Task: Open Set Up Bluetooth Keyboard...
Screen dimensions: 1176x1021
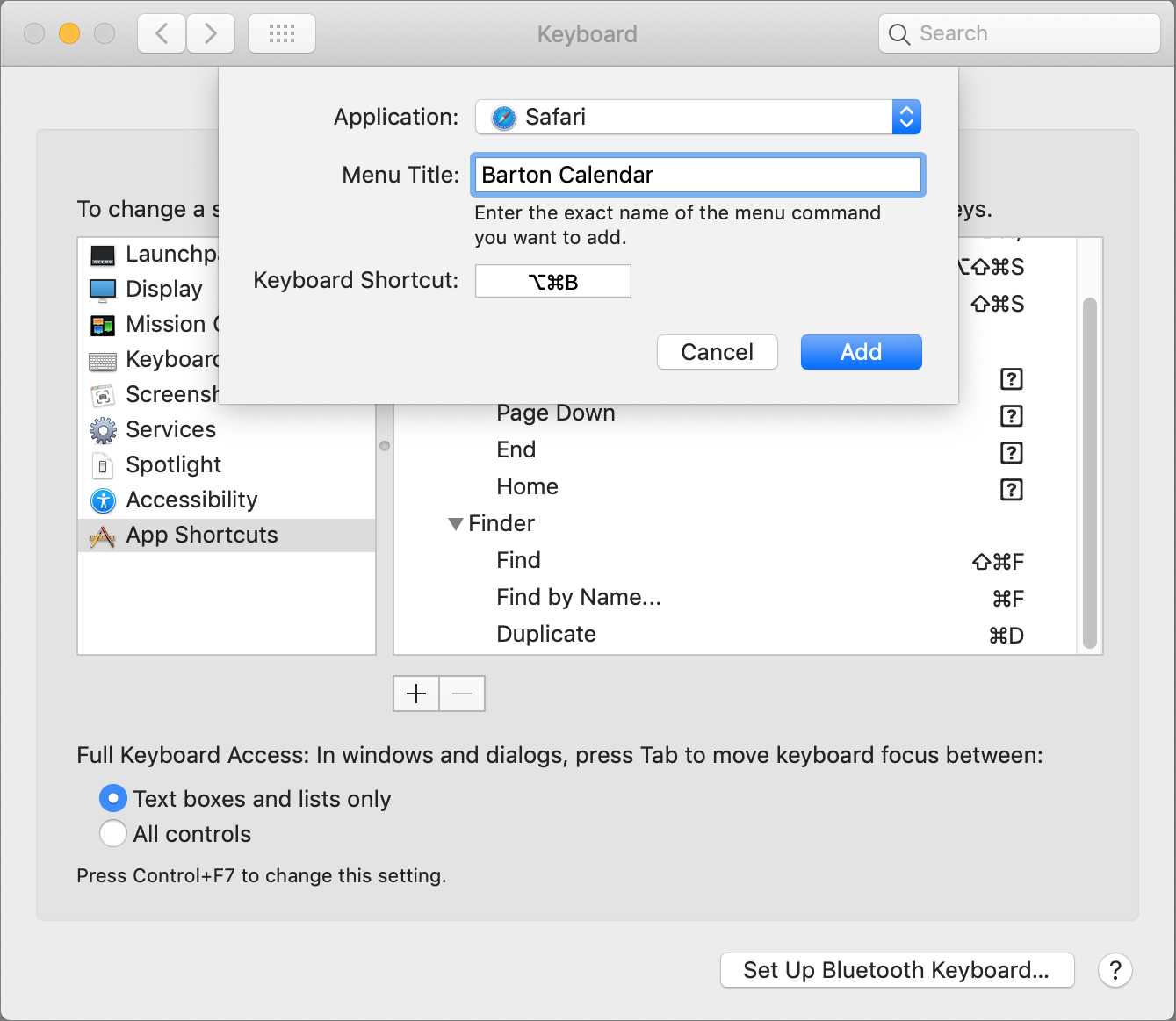Action: point(897,970)
